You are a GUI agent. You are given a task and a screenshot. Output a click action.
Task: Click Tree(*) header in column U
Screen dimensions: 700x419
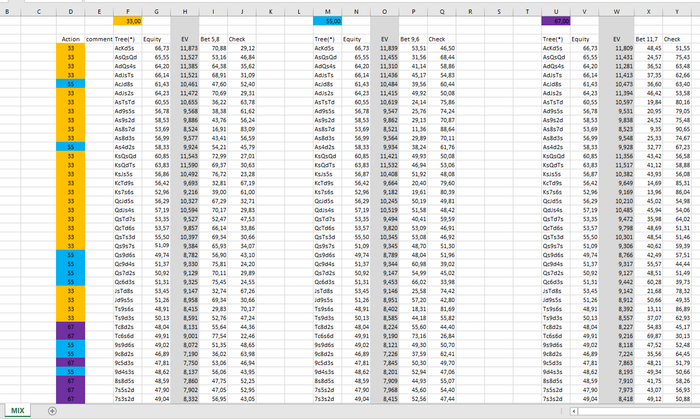point(556,39)
